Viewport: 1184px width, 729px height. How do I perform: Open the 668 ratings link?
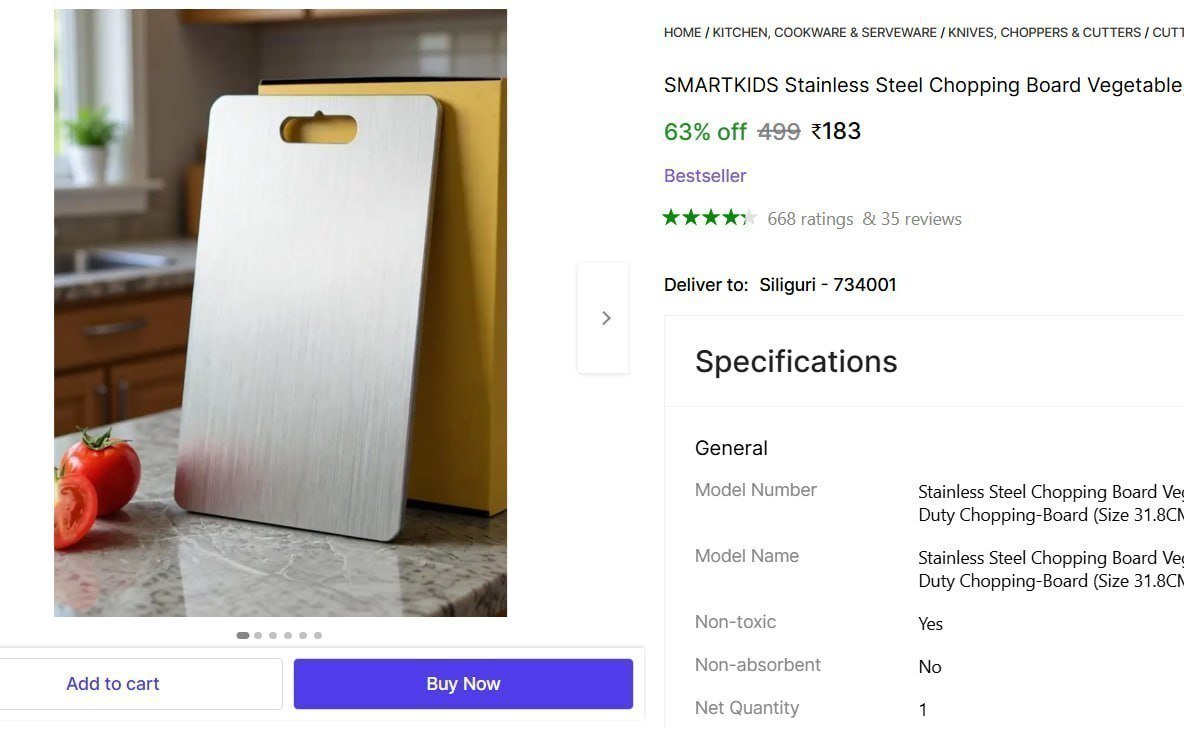tap(810, 219)
